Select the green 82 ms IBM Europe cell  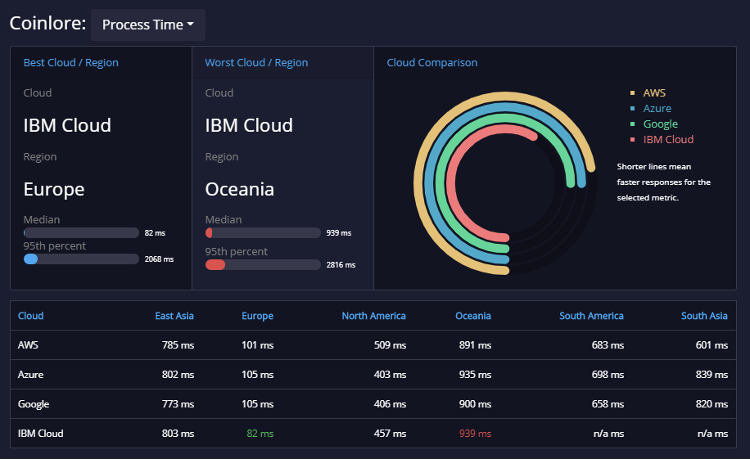[x=260, y=434]
